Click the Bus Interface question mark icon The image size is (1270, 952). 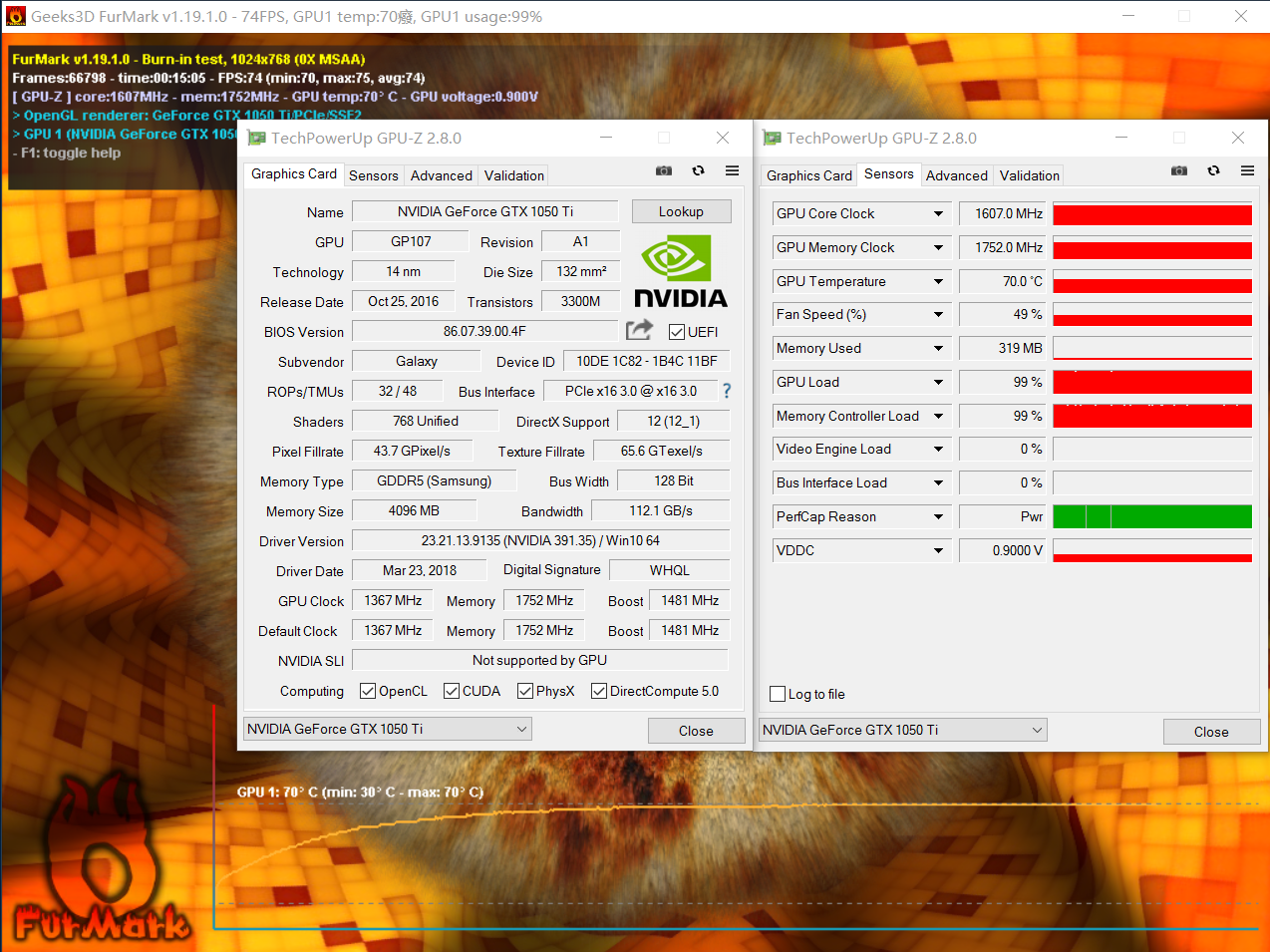point(727,391)
